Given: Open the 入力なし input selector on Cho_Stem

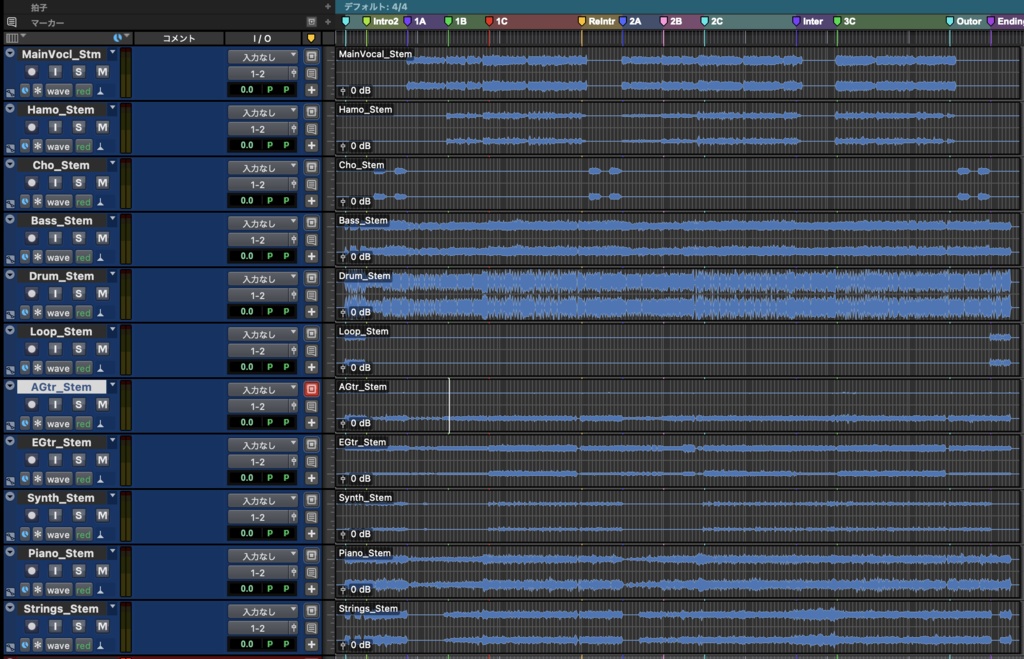Looking at the screenshot, I should [263, 168].
